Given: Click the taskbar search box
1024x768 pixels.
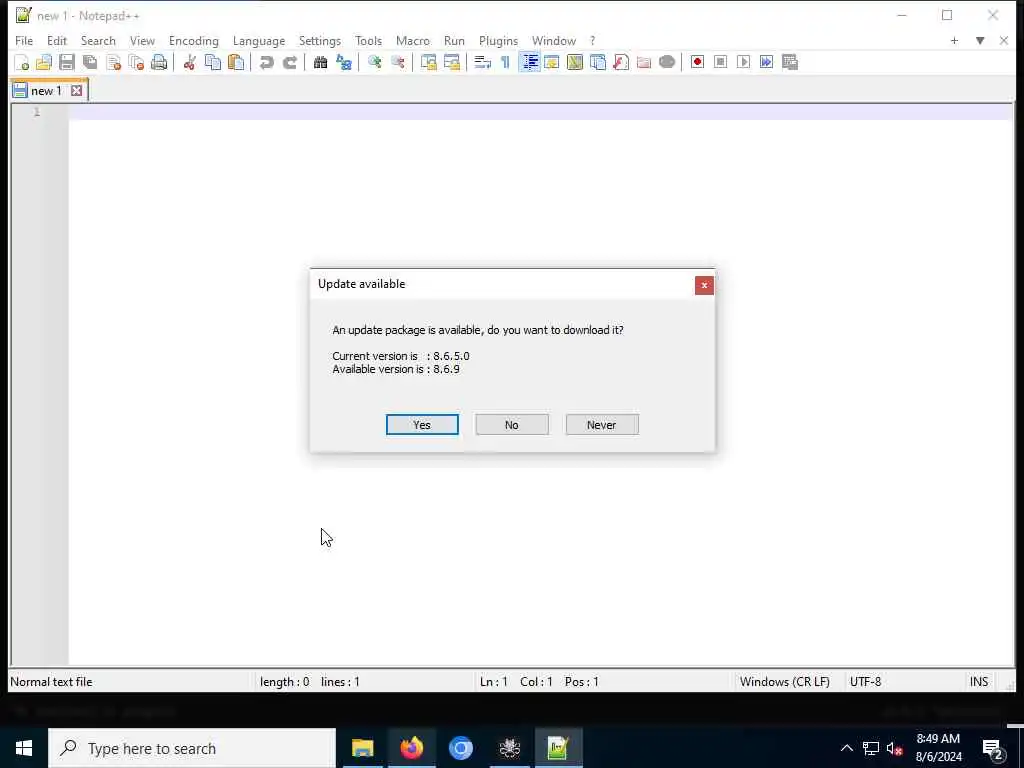Looking at the screenshot, I should 192,748.
